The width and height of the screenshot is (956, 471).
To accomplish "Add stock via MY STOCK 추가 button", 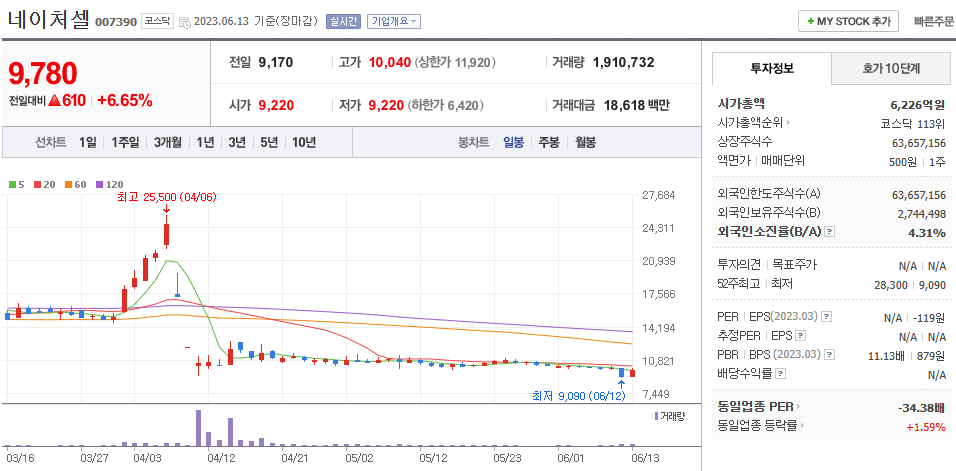I will tap(848, 21).
